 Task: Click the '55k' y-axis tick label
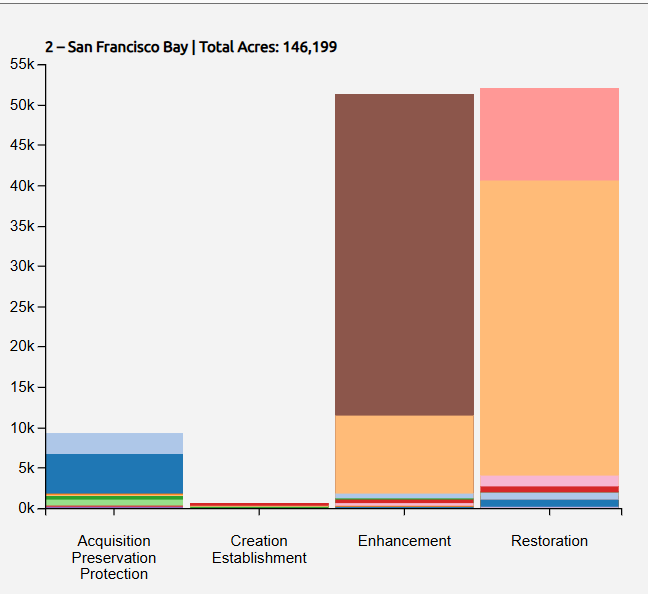(23, 64)
